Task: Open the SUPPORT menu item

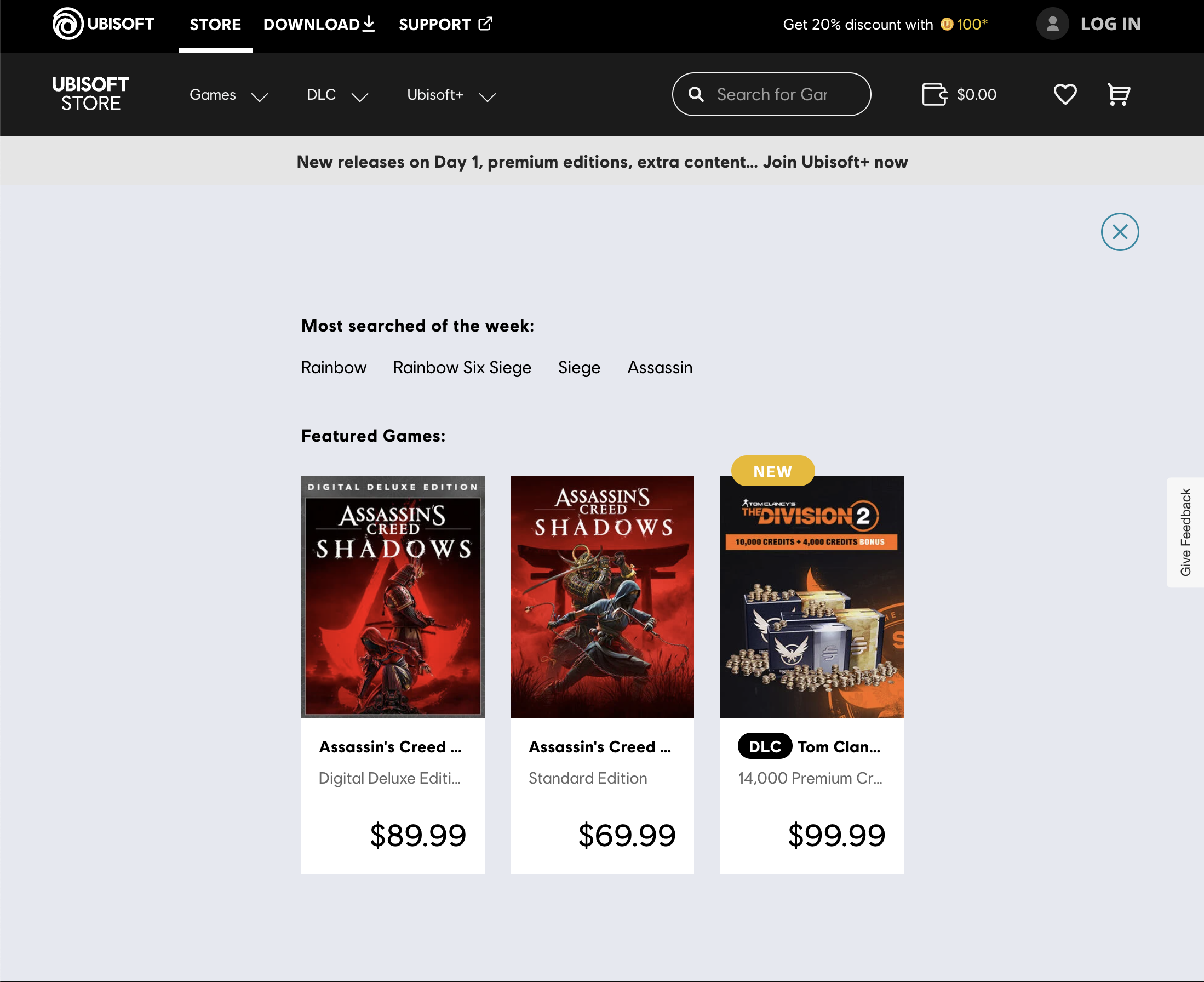Action: click(434, 24)
